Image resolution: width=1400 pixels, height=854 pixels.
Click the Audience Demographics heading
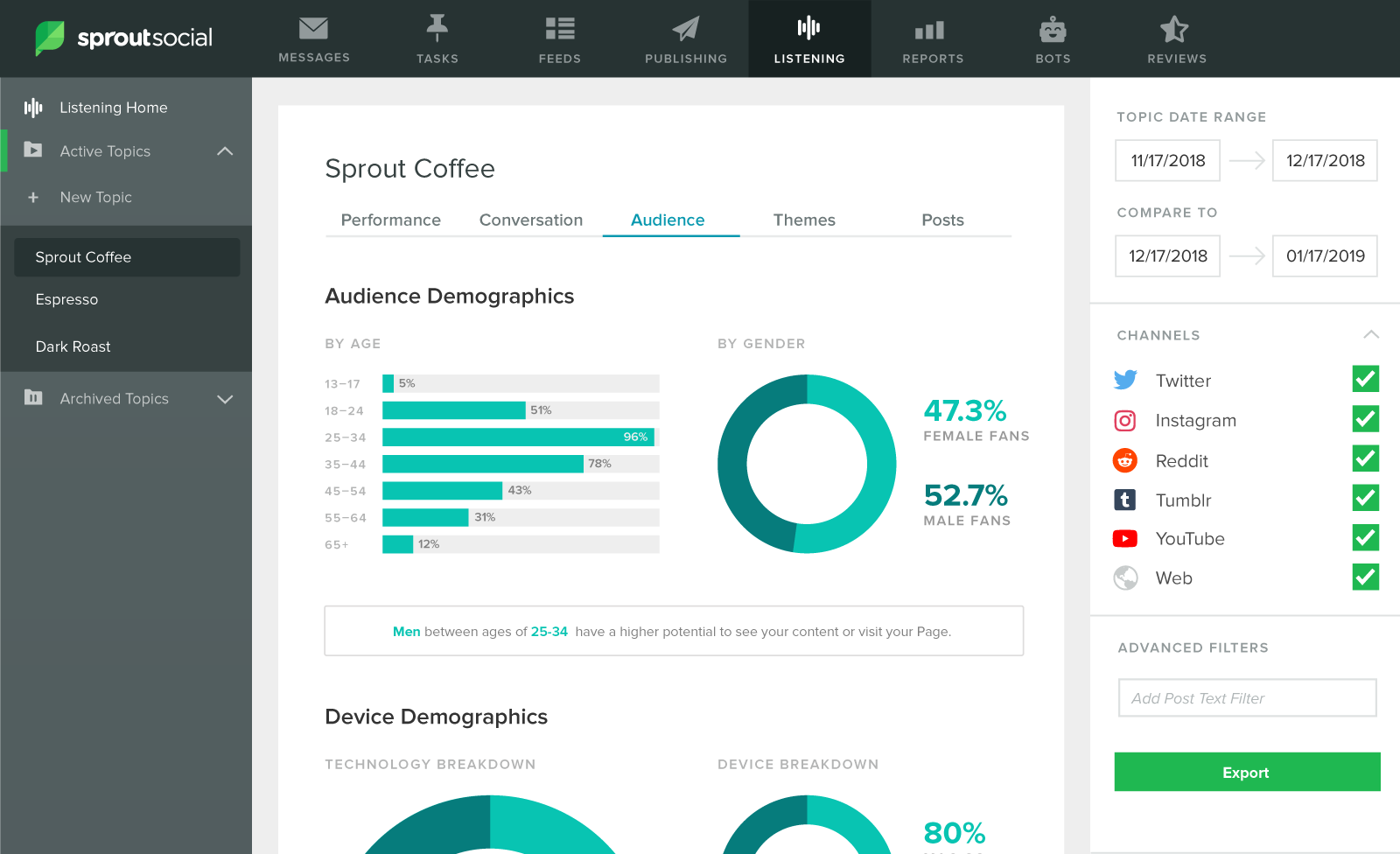coord(450,296)
